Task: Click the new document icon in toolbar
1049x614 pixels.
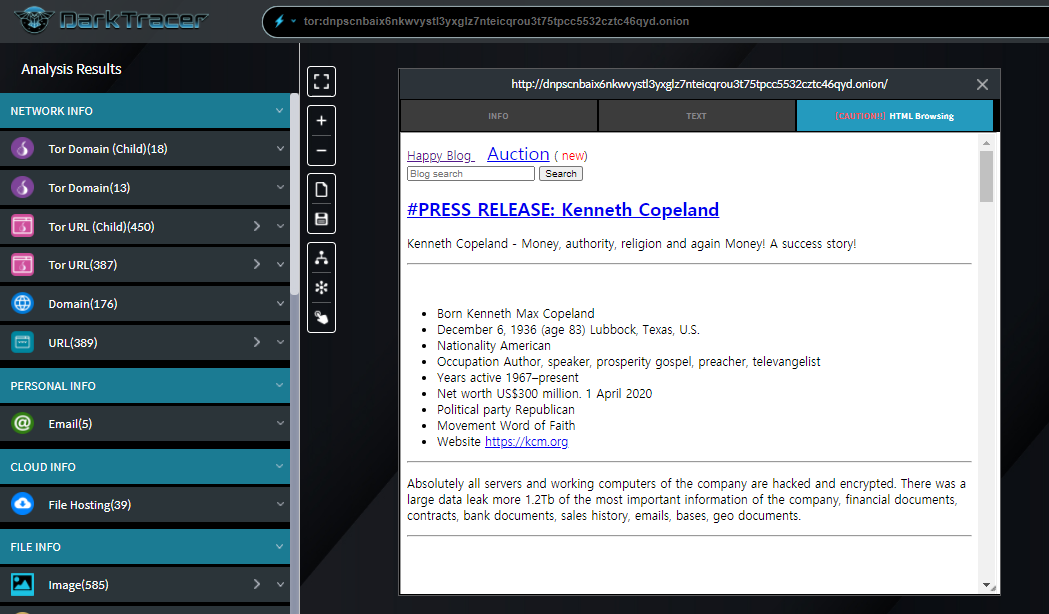Action: 321,189
